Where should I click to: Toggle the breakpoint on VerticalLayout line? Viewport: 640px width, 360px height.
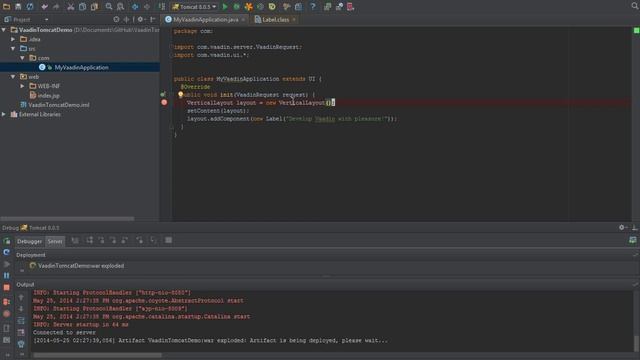pyautogui.click(x=164, y=102)
